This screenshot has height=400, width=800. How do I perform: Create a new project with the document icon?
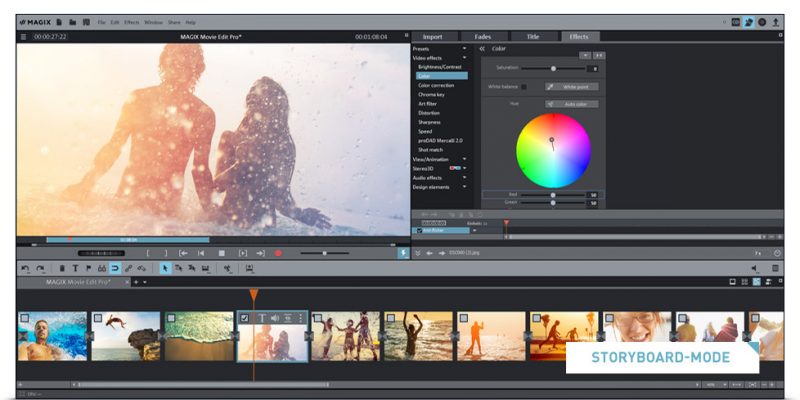59,22
